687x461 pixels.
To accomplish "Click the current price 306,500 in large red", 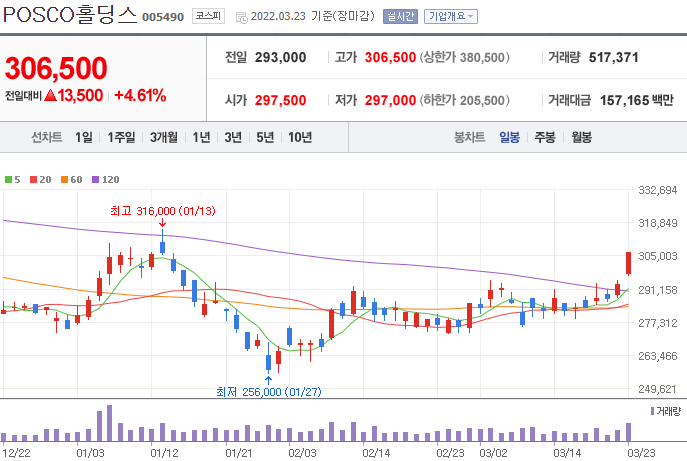I will point(56,68).
